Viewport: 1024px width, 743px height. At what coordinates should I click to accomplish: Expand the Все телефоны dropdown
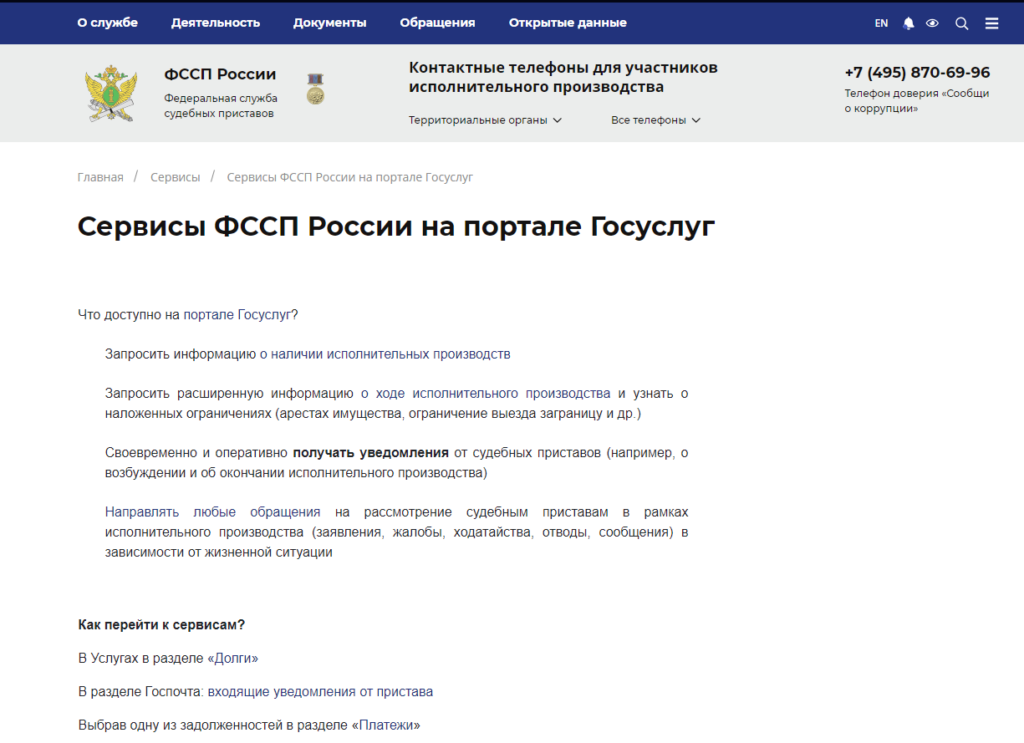(x=655, y=120)
